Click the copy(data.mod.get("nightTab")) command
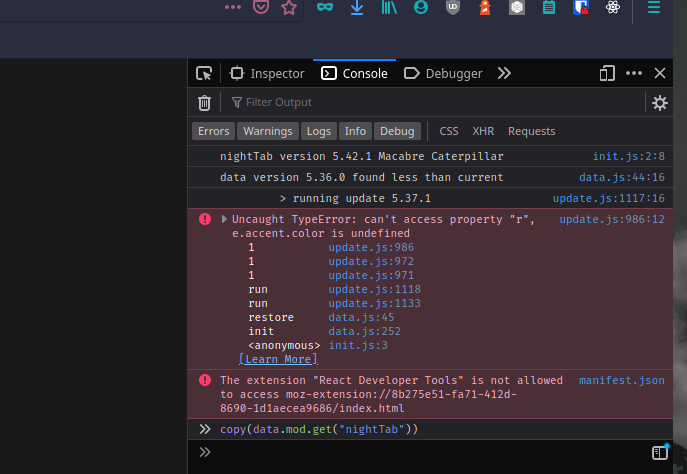 pyautogui.click(x=319, y=429)
